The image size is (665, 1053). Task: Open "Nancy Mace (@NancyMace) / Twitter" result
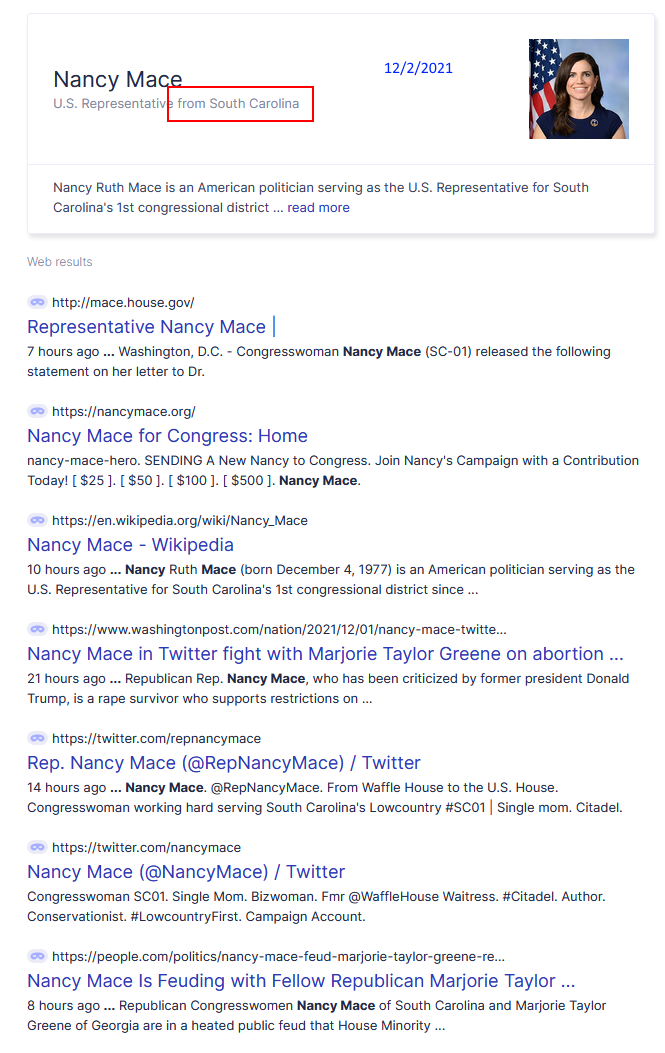(186, 872)
